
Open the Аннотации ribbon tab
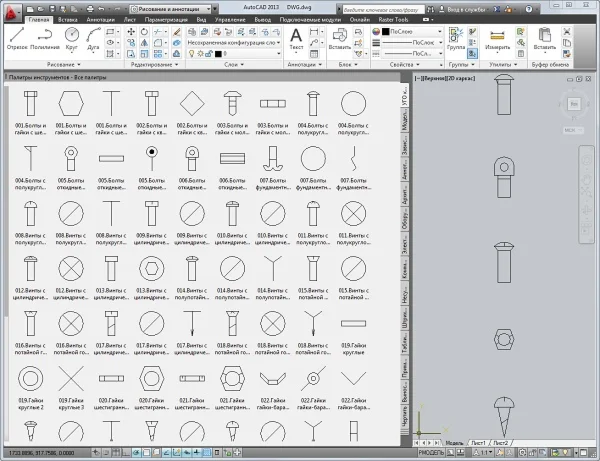[x=100, y=19]
